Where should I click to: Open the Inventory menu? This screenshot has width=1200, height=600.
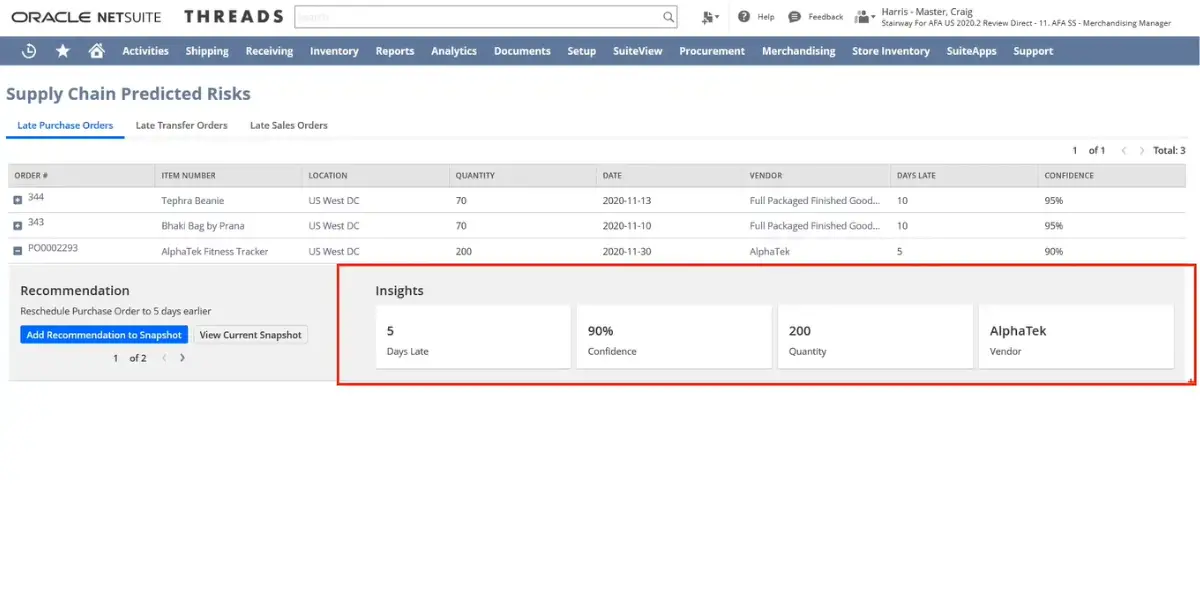(x=334, y=51)
